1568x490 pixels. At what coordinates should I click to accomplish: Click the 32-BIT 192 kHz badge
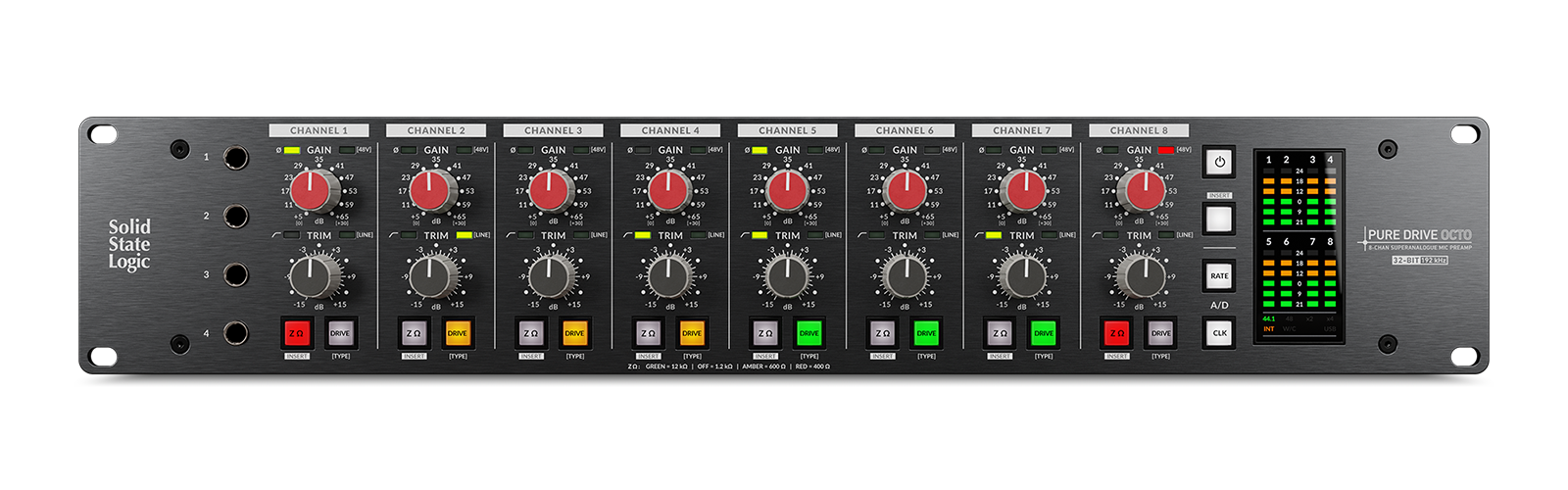point(1420,260)
